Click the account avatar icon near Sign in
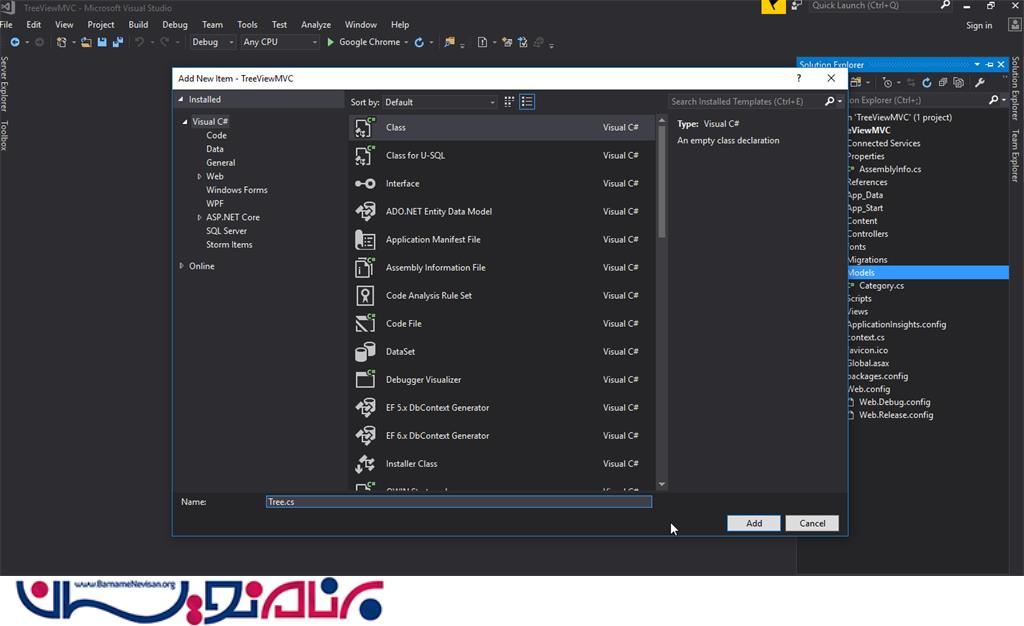 pos(1014,25)
